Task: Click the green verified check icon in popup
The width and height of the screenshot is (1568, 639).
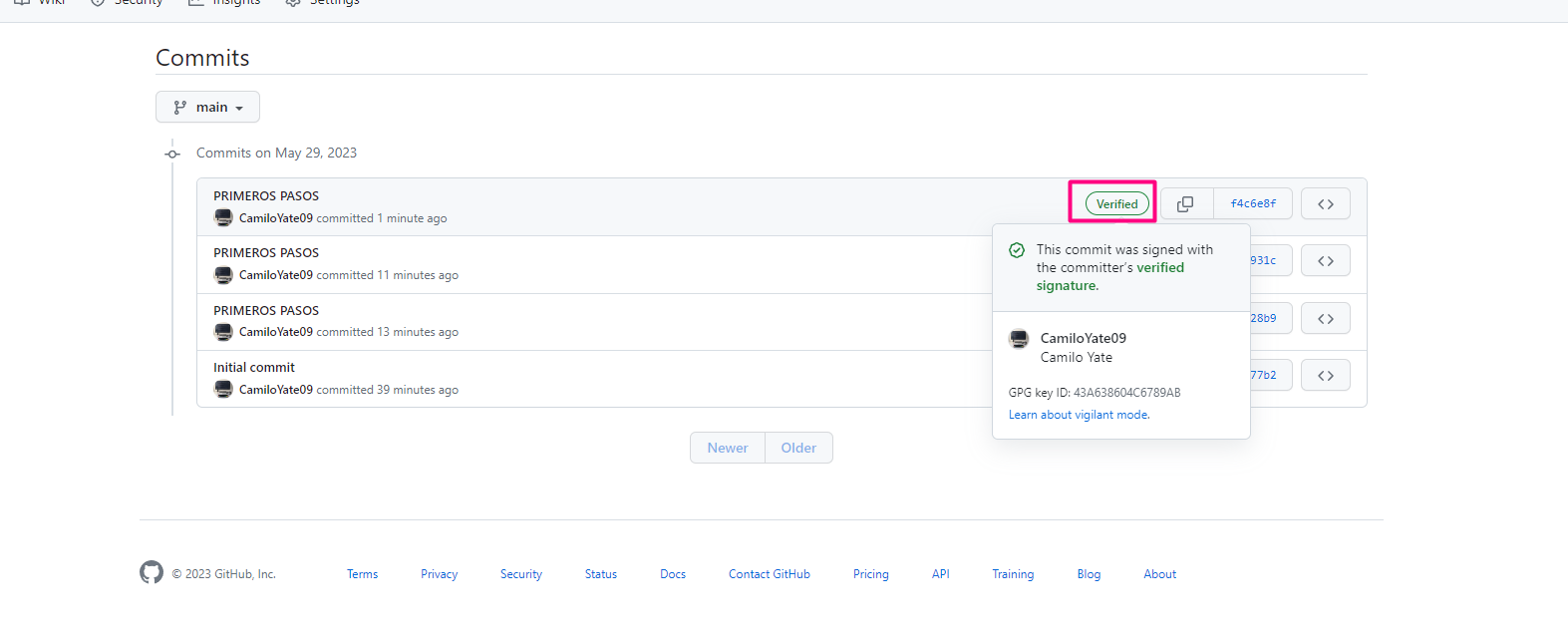Action: (x=1017, y=250)
